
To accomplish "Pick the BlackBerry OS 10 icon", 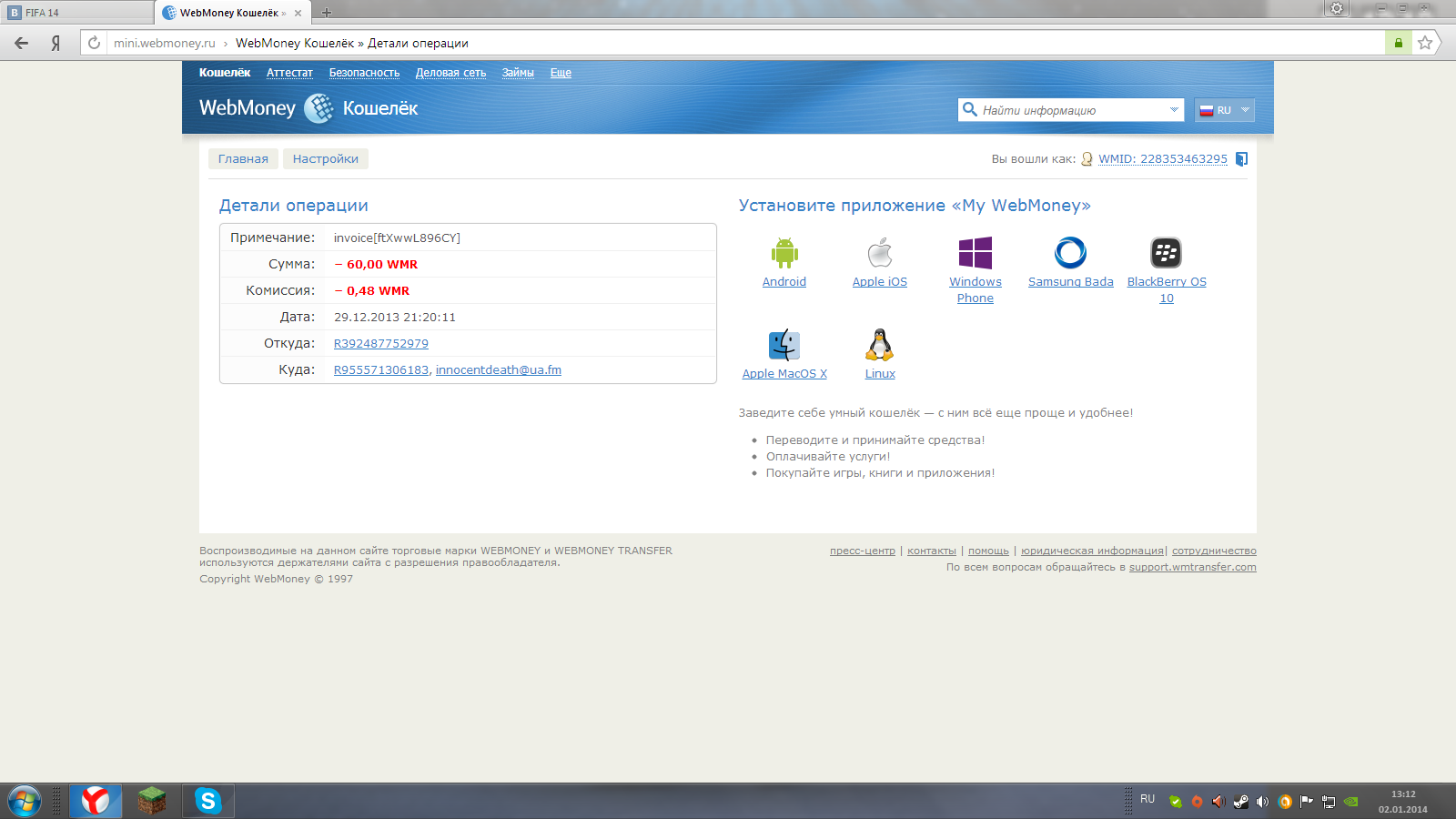I will (x=1166, y=253).
